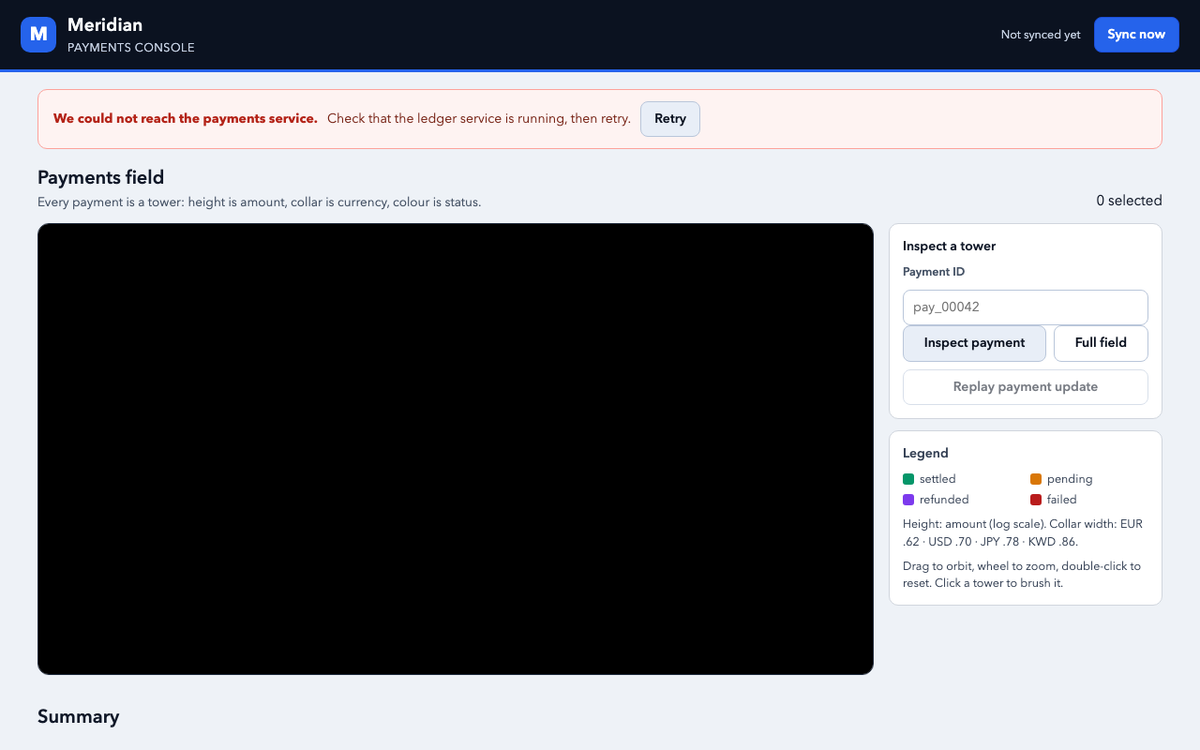This screenshot has height=750, width=1200.
Task: Click the black payments field canvas
Action: coord(455,449)
